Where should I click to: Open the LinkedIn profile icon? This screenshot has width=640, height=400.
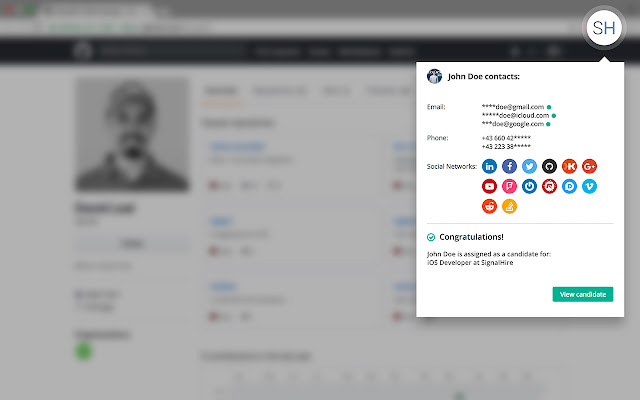click(489, 166)
